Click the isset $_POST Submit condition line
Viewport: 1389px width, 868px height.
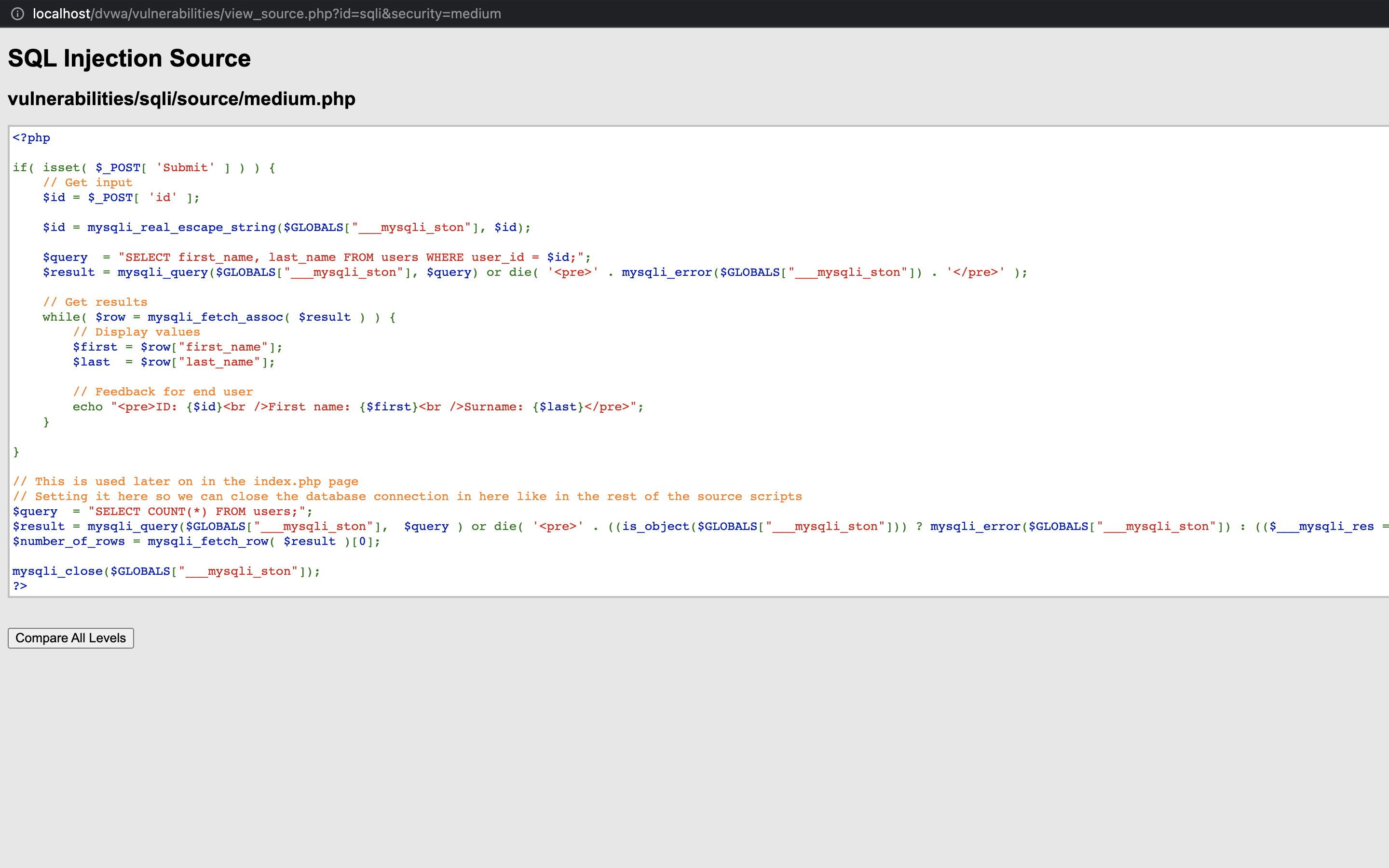144,168
